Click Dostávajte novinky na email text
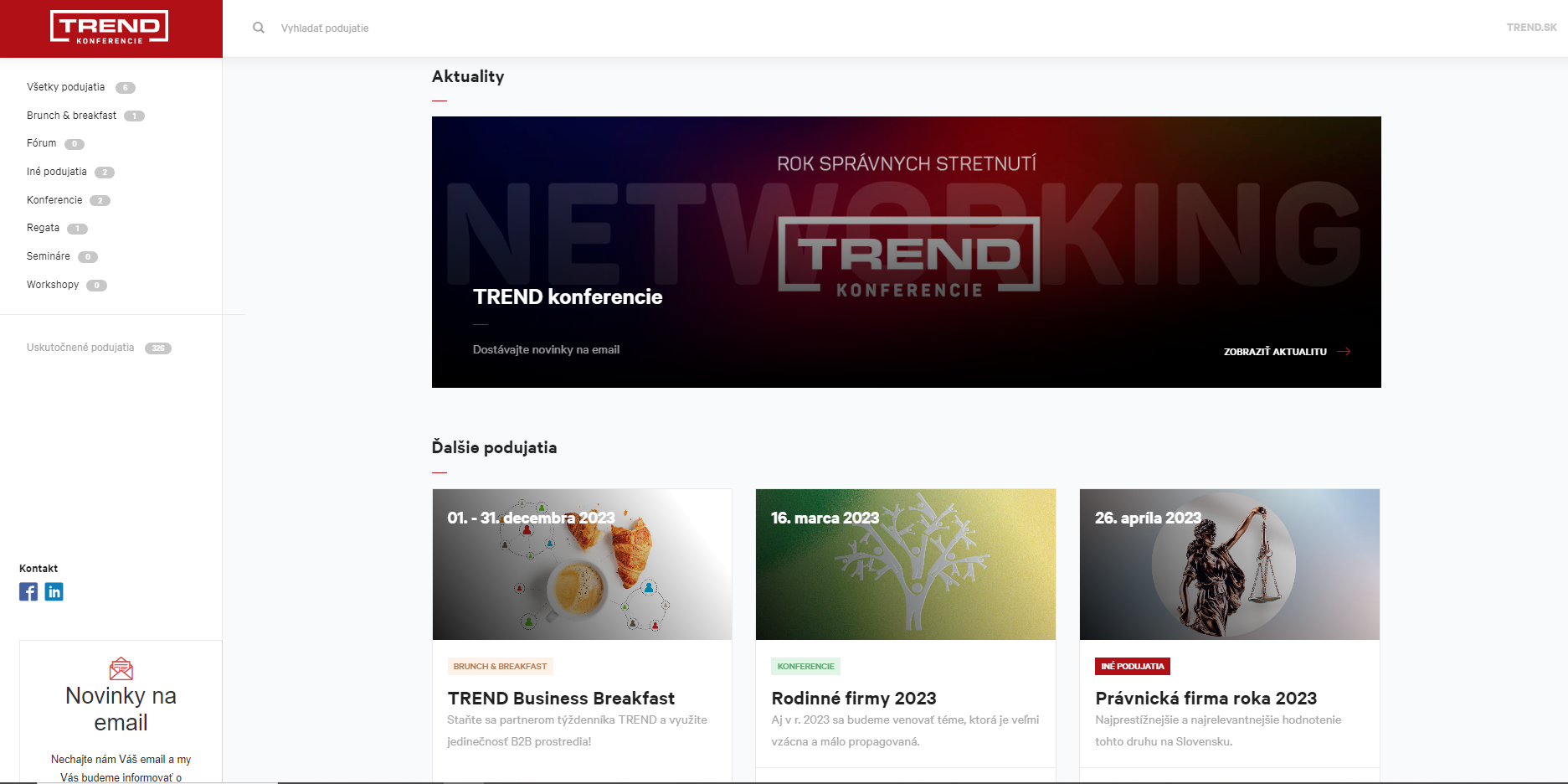 [x=547, y=350]
